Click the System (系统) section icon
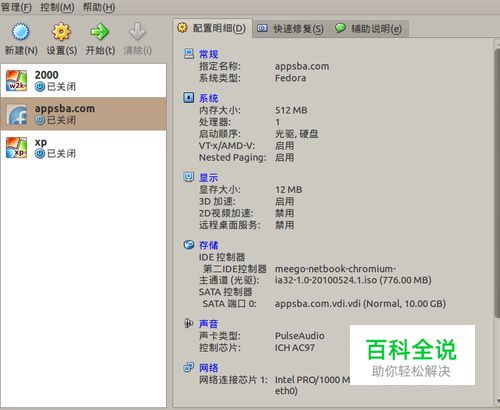Viewport: 500px width, 410px height. coord(189,97)
